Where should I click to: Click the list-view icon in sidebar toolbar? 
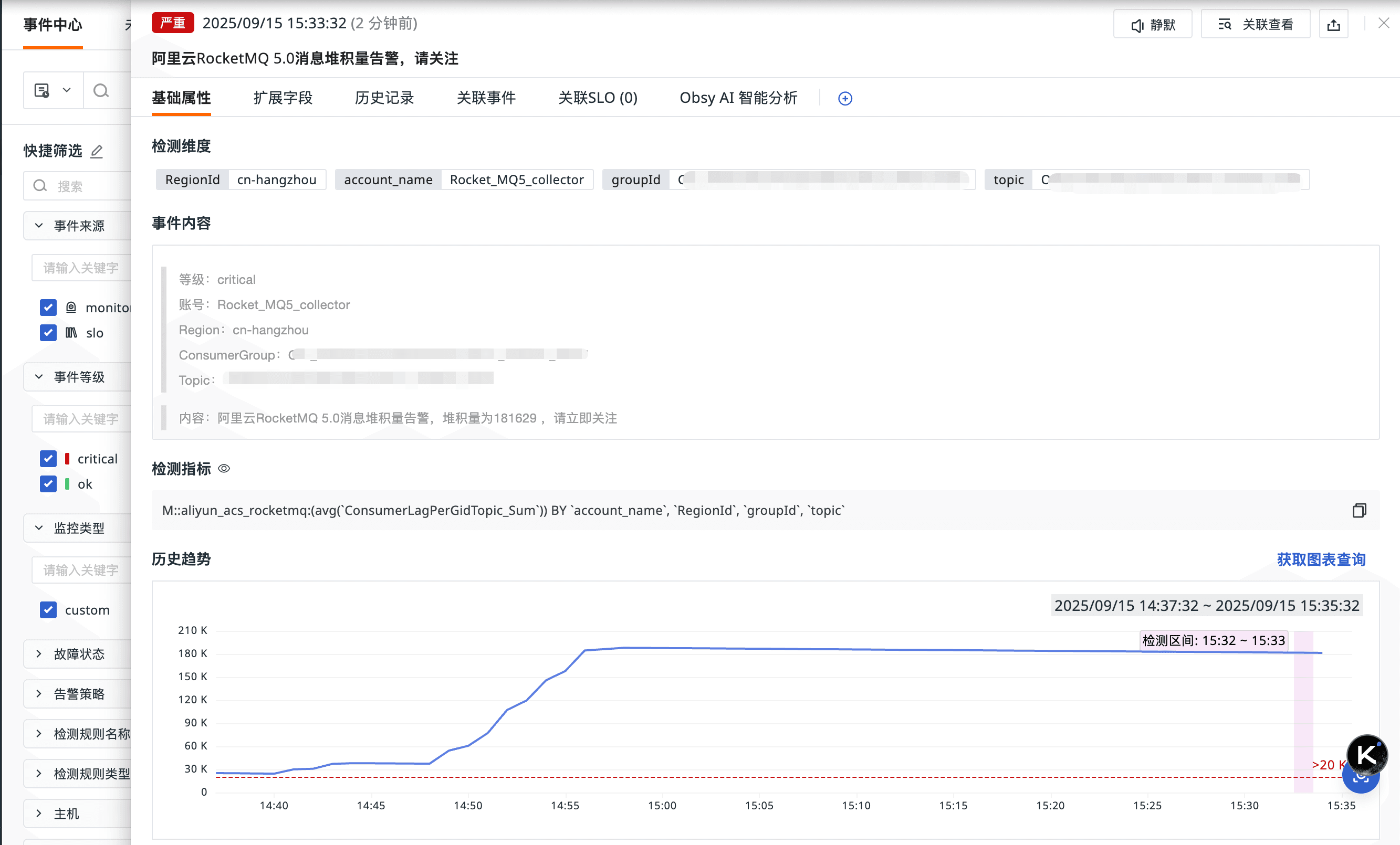(x=42, y=91)
